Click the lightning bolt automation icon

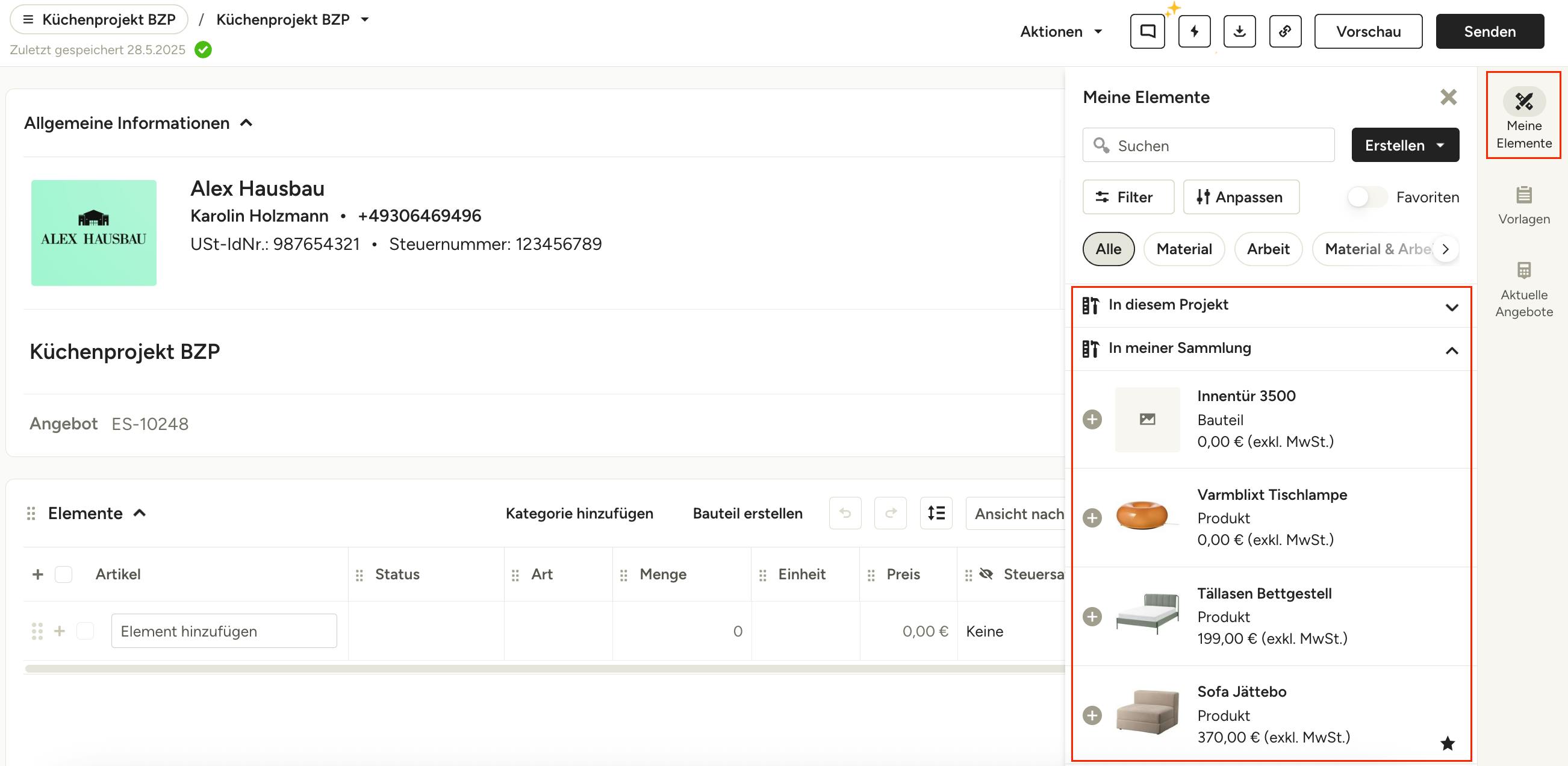pyautogui.click(x=1194, y=31)
